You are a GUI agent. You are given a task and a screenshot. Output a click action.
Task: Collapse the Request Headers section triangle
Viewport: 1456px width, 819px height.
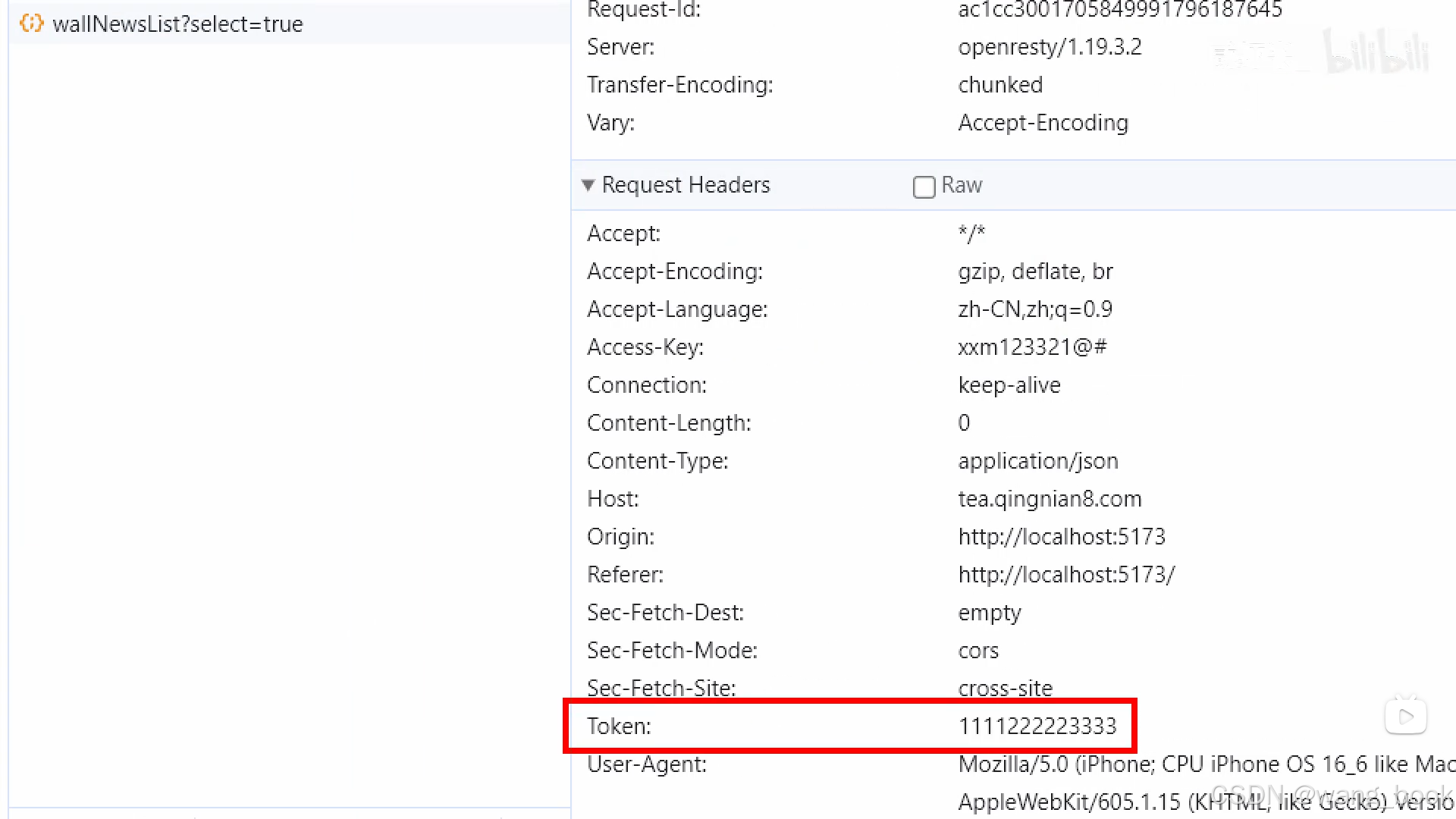588,185
